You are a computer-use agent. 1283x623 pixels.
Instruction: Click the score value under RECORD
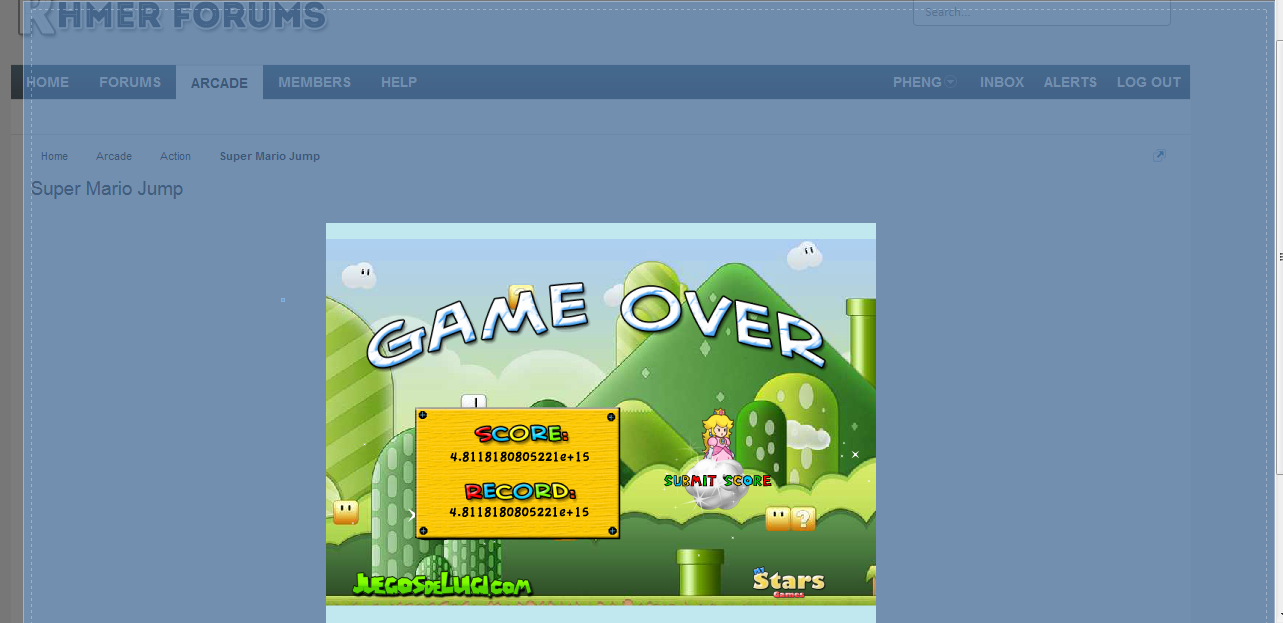[x=519, y=512]
